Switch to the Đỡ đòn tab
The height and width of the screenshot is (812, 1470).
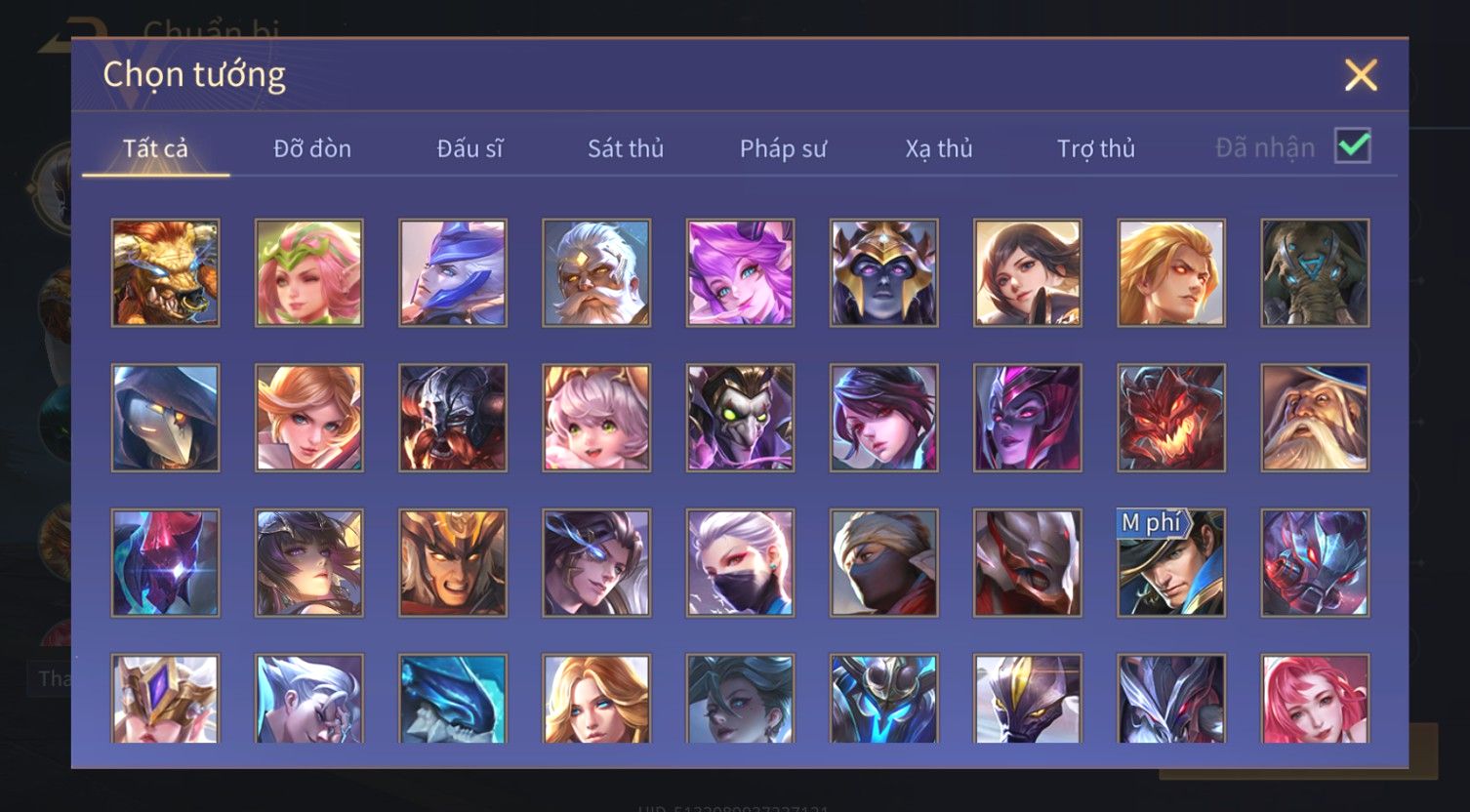[x=312, y=148]
